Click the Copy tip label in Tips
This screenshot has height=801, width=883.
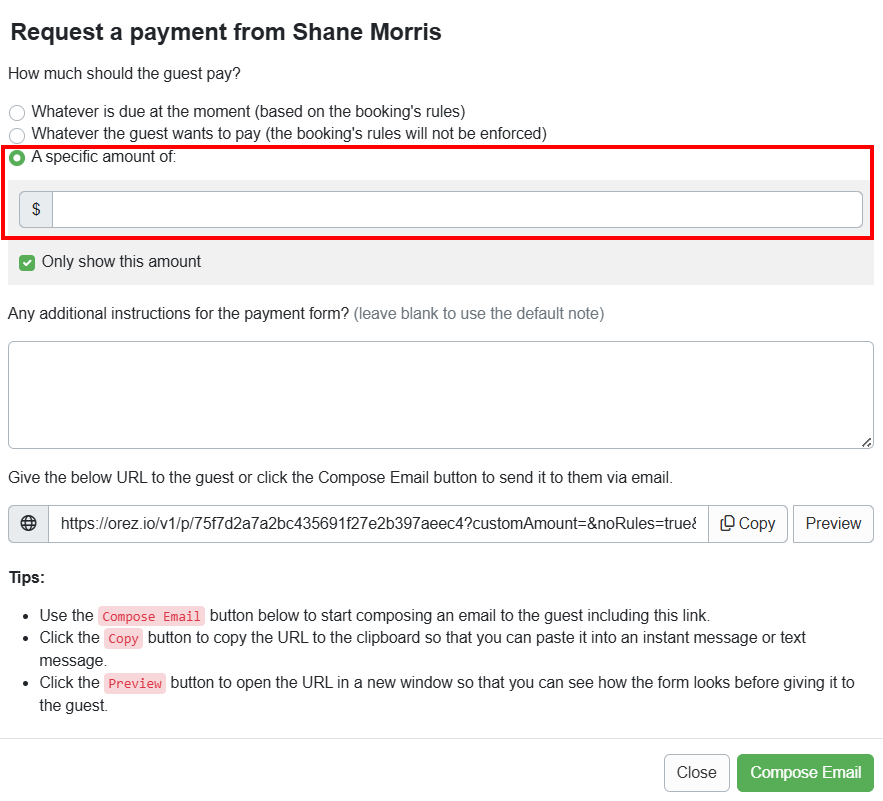pyautogui.click(x=123, y=638)
